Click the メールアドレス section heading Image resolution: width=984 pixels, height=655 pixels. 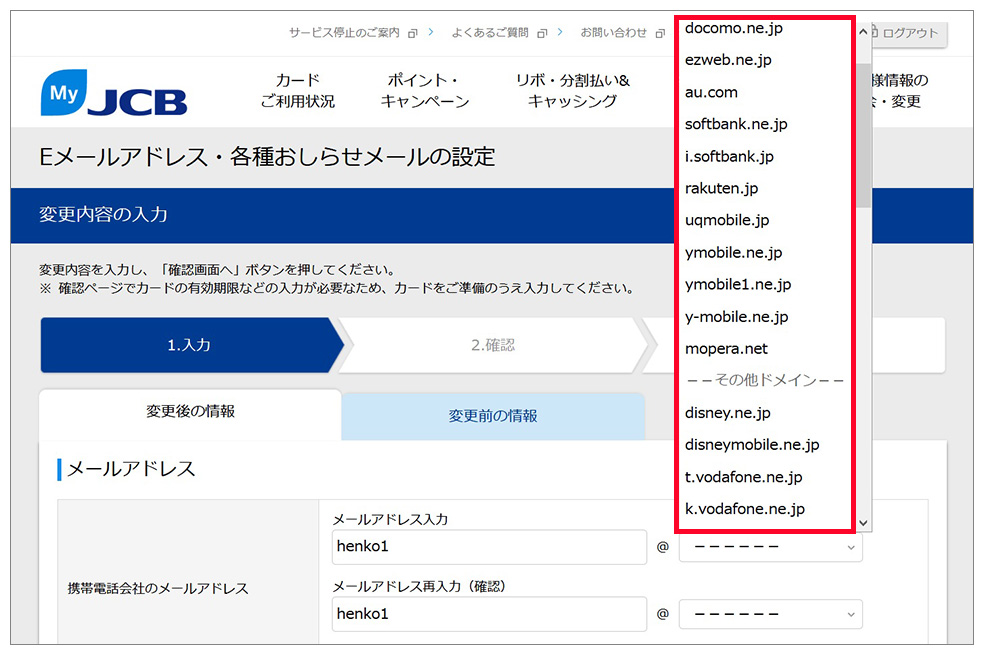click(131, 469)
